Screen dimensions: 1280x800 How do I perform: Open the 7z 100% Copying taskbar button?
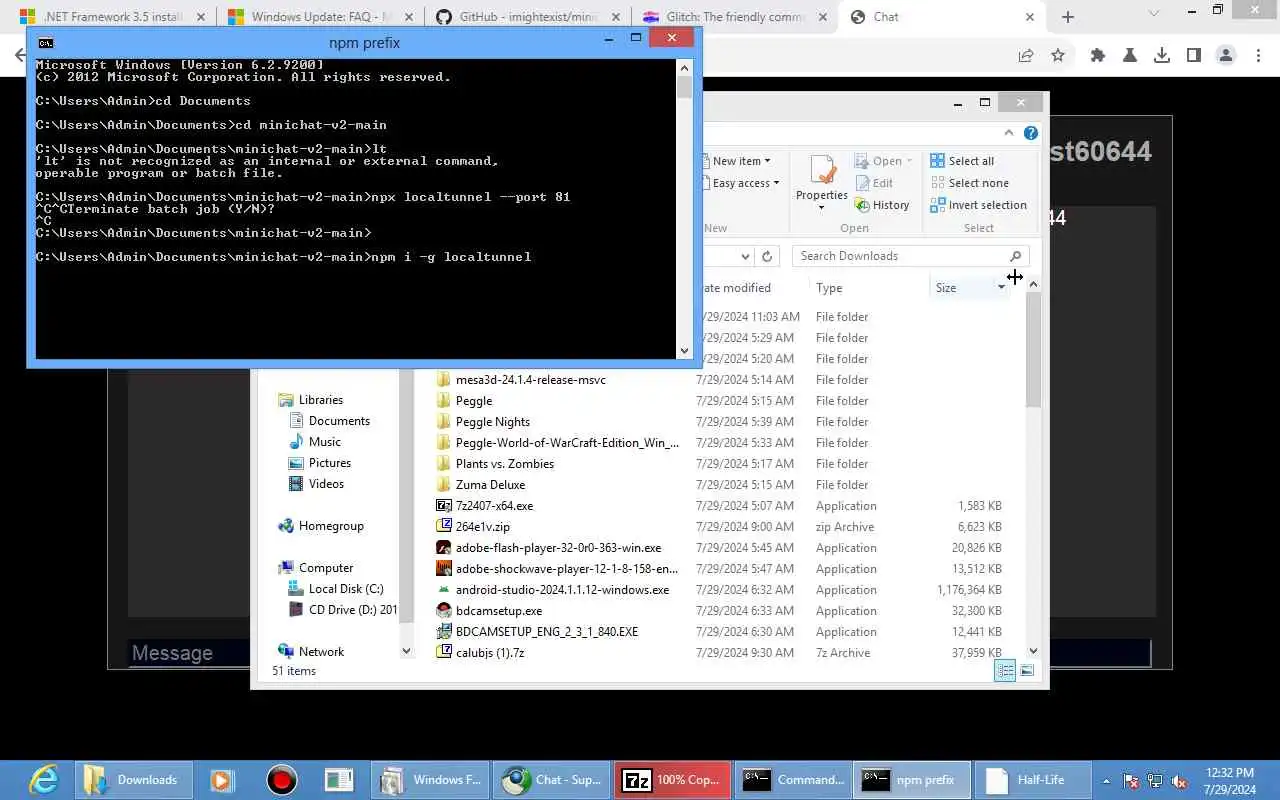point(672,780)
